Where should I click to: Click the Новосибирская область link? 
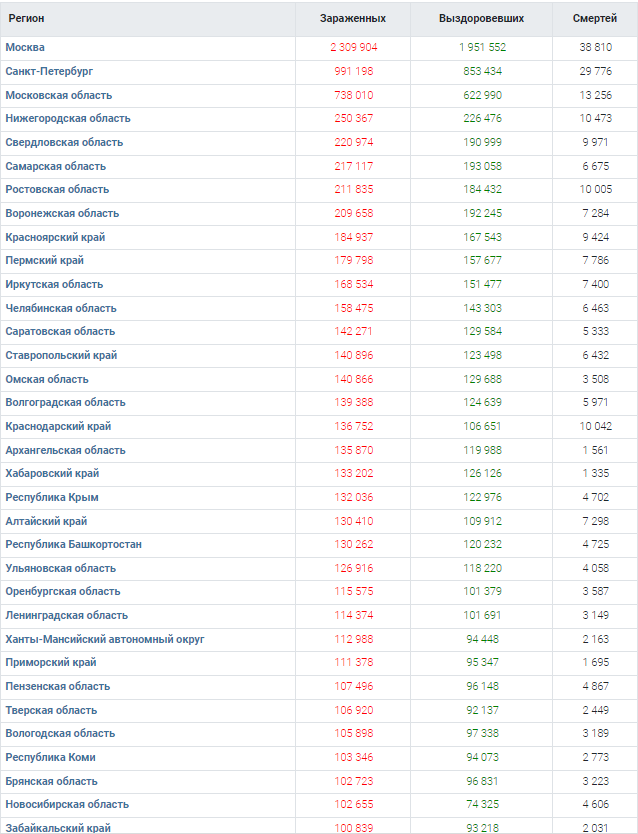pos(67,804)
